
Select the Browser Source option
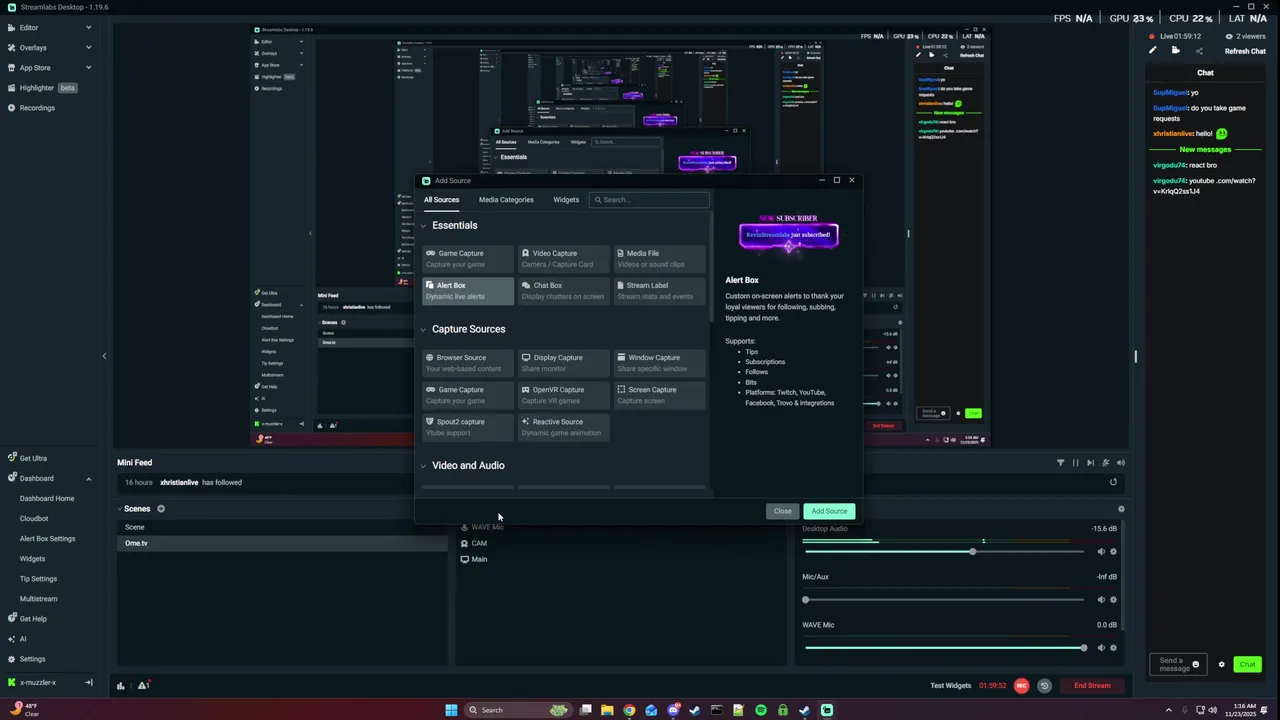point(467,362)
